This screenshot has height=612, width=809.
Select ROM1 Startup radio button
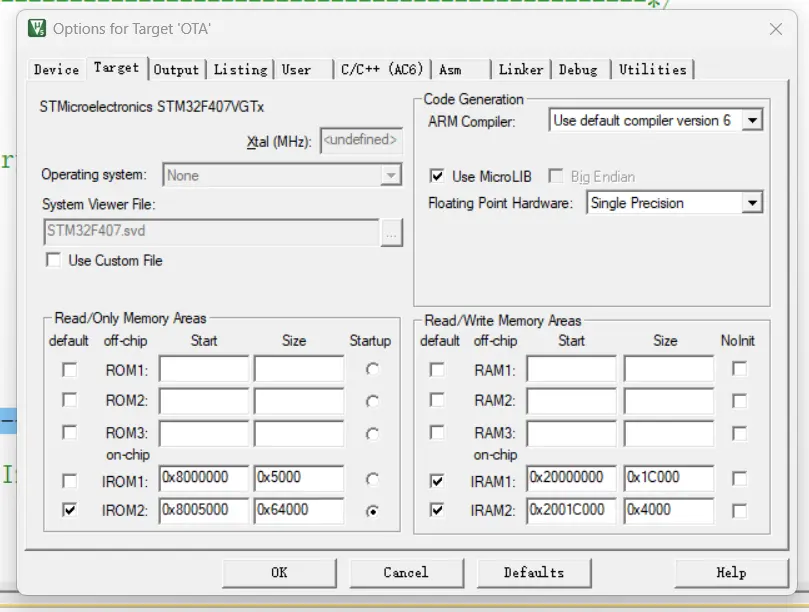point(372,369)
